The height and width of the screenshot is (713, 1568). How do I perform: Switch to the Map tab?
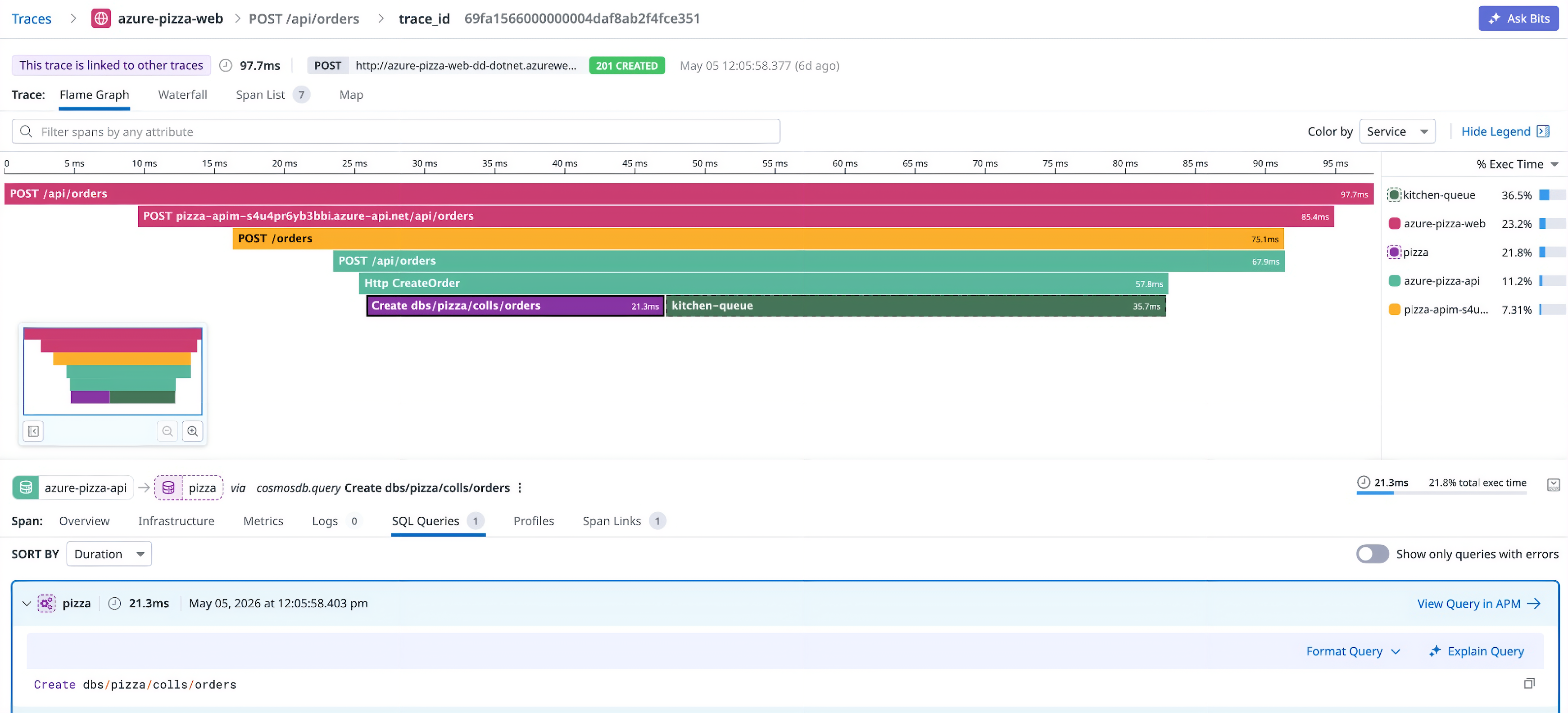click(x=351, y=94)
